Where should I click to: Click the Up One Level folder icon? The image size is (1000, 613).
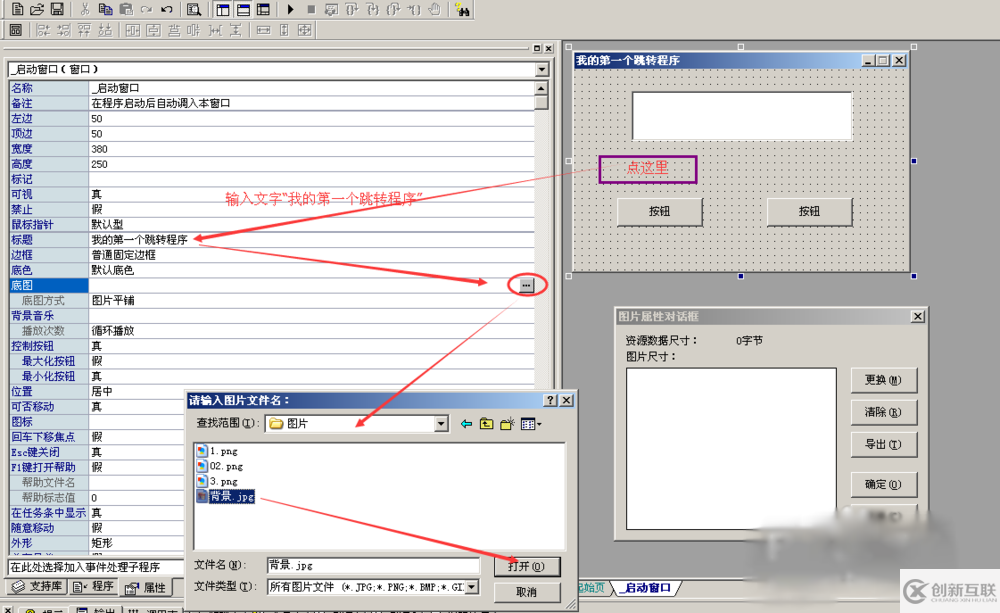(487, 424)
